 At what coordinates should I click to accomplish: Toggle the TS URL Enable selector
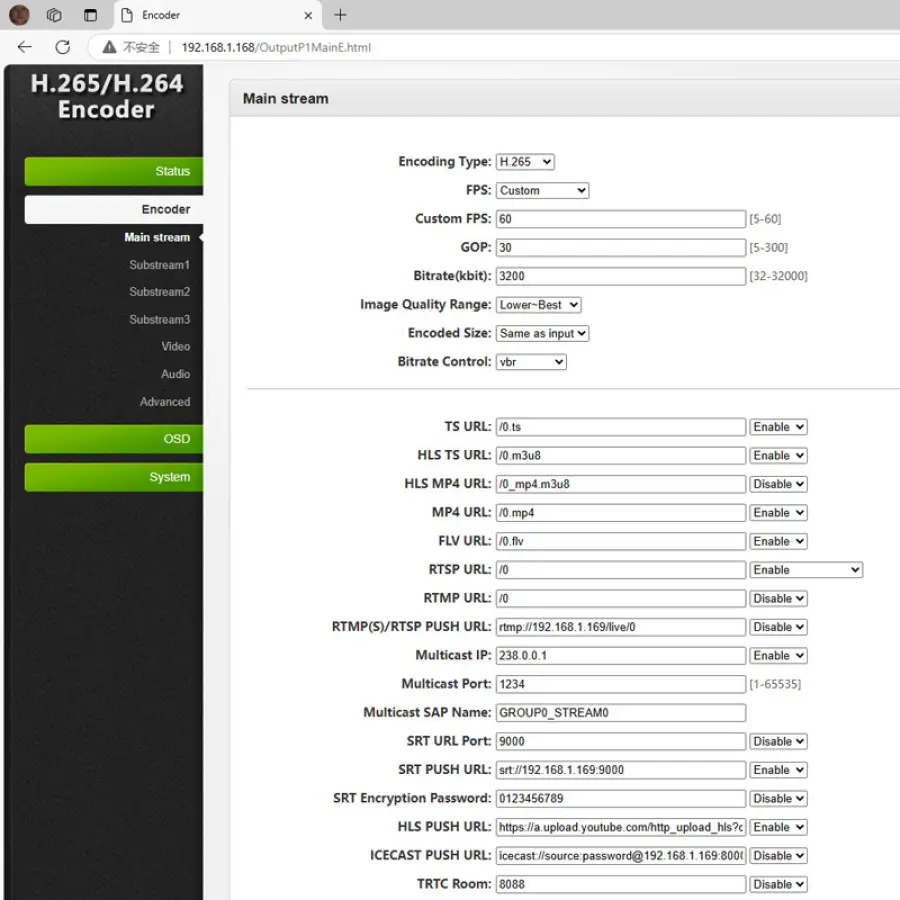[x=778, y=427]
